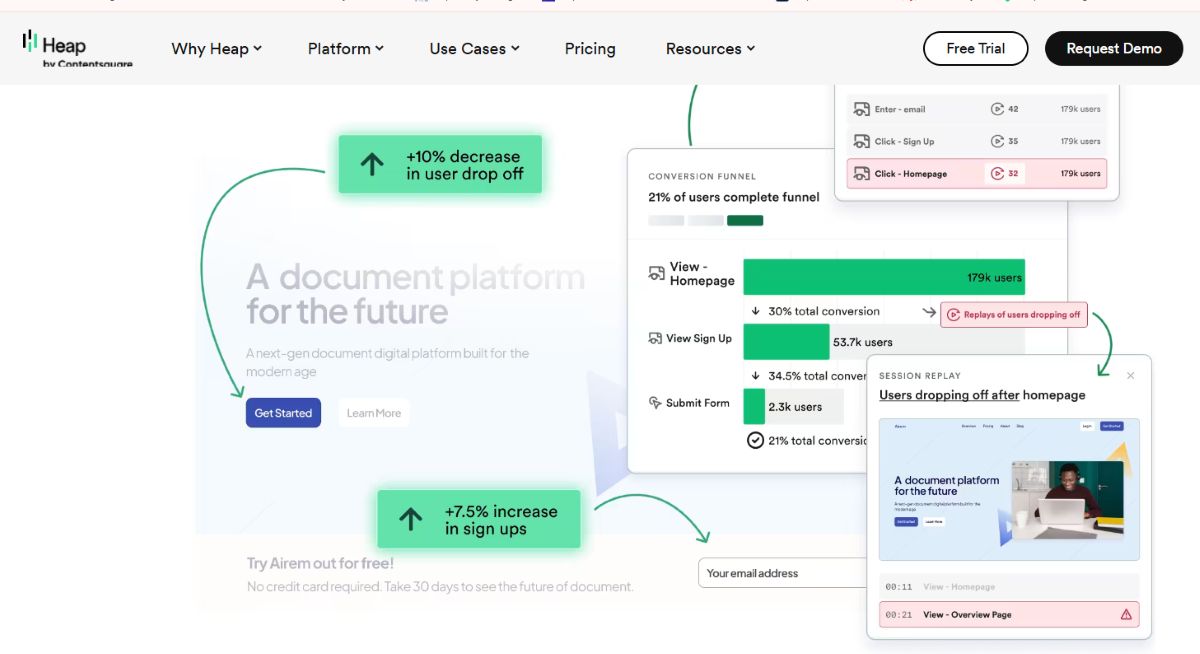Click the Learn More button
The width and height of the screenshot is (1200, 654).
[x=374, y=413]
